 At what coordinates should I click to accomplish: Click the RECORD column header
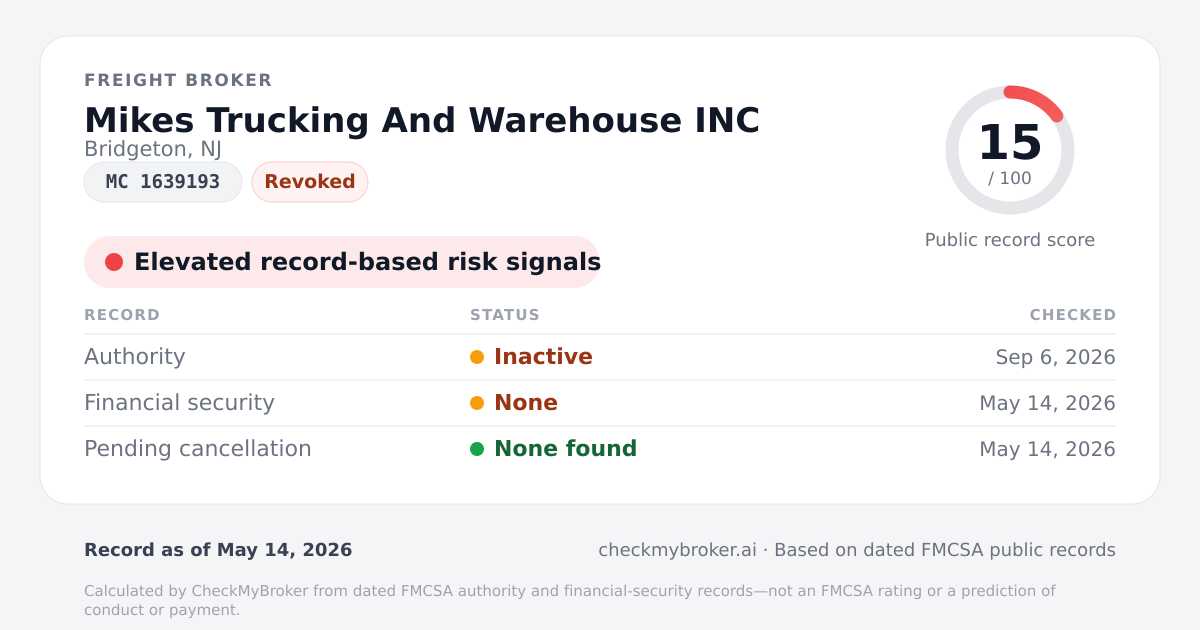pyautogui.click(x=122, y=315)
